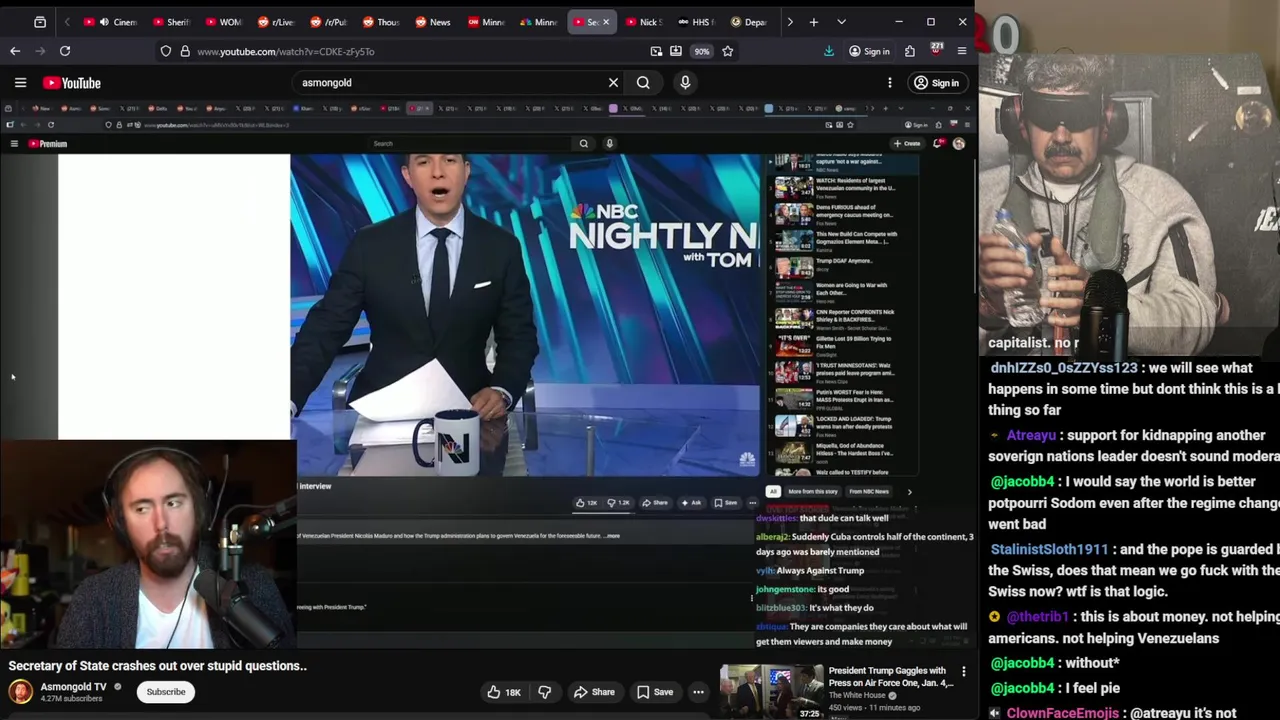Sign in via the YouTube header button
Screen dimensions: 1280x720
(x=937, y=83)
